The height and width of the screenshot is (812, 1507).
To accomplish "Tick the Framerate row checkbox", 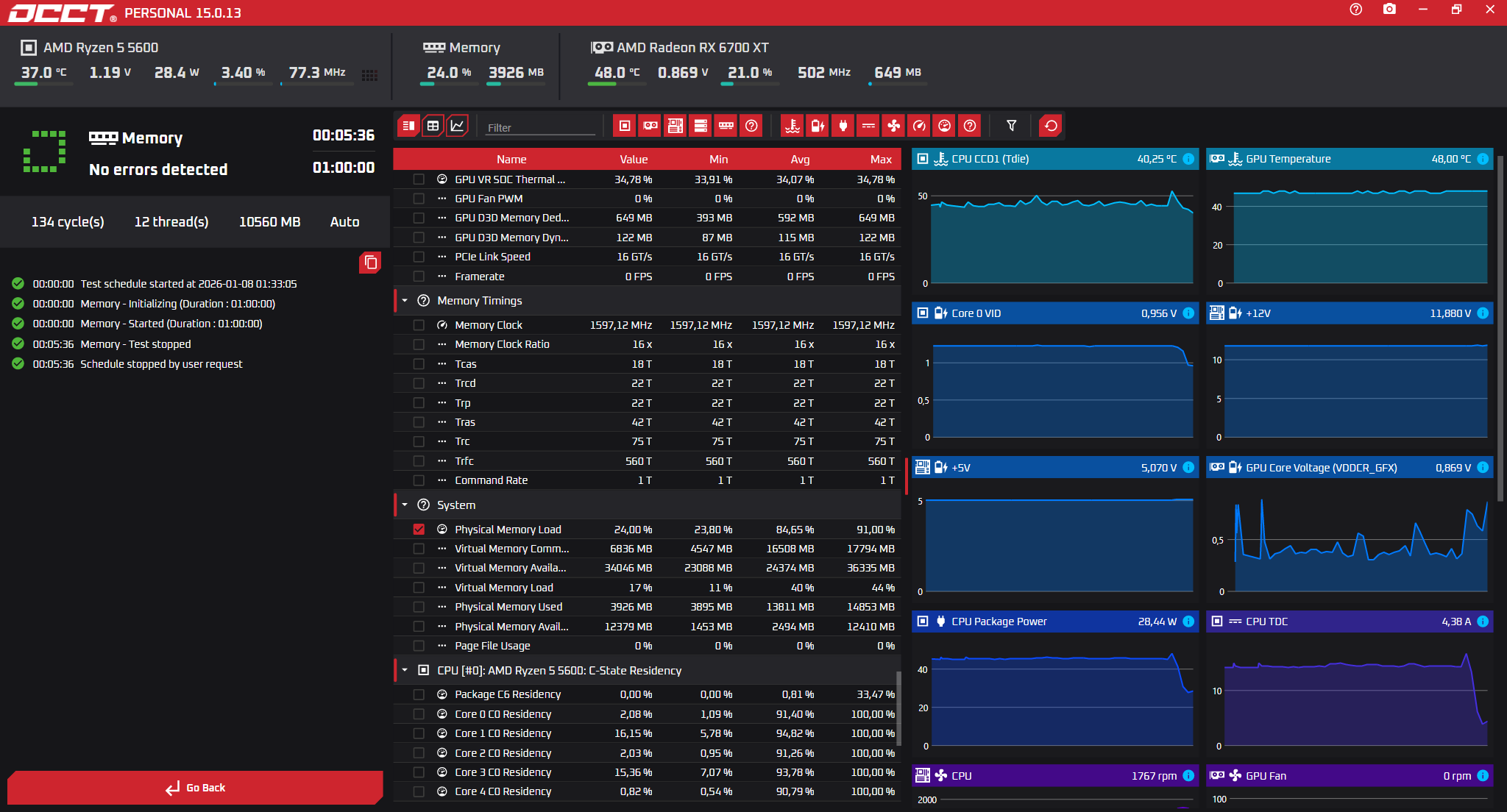I will [x=419, y=277].
